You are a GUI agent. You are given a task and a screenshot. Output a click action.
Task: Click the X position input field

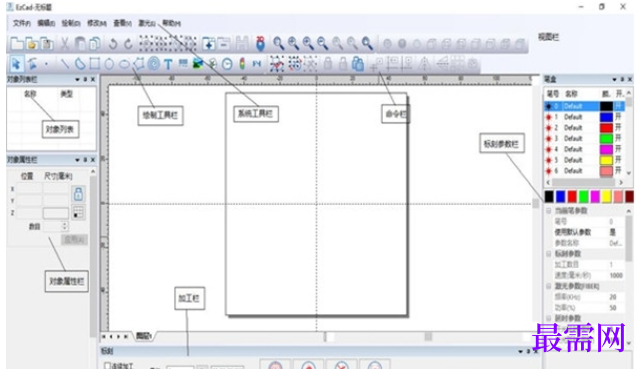tap(30, 189)
